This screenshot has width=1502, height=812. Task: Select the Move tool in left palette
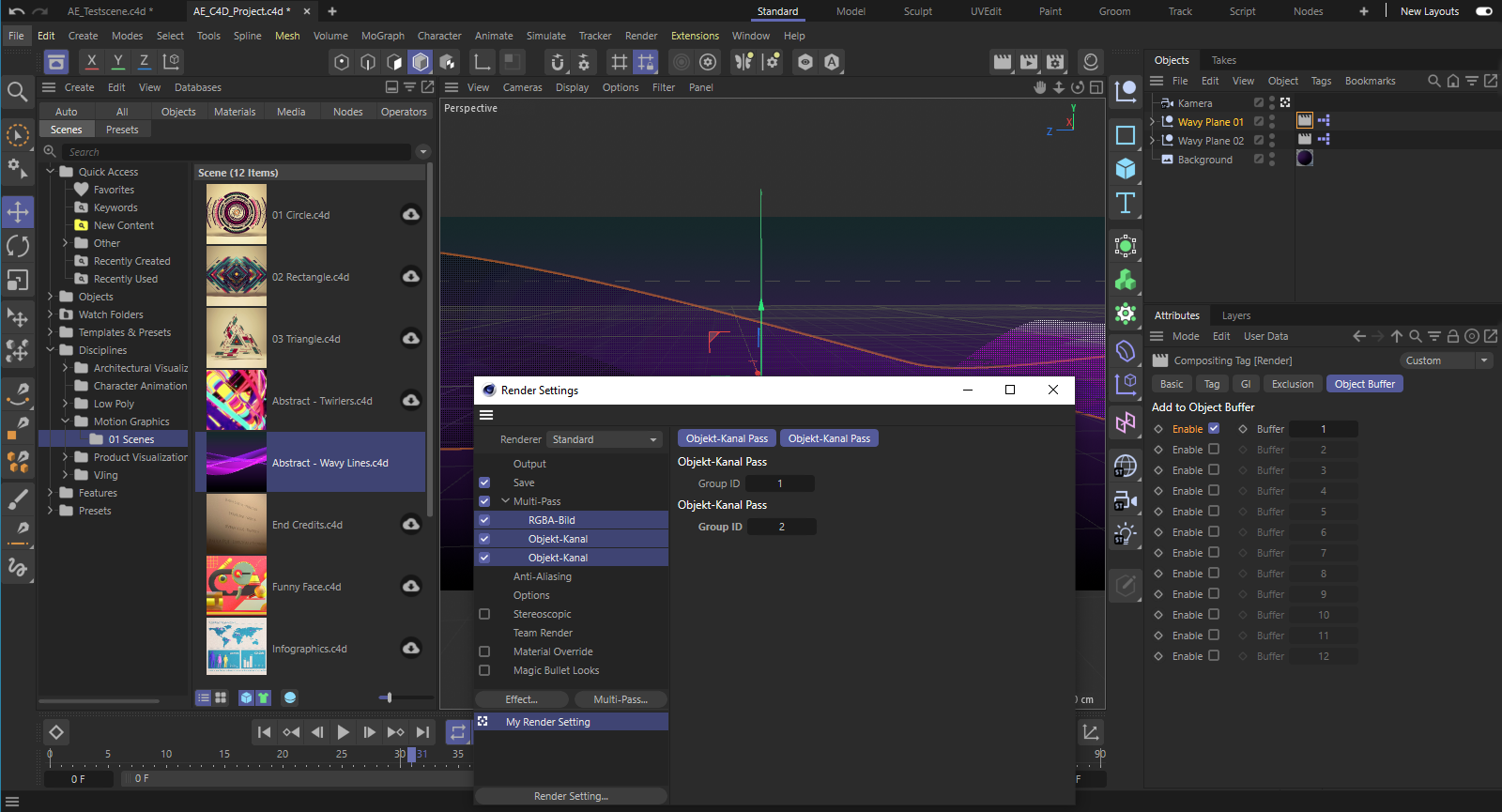point(18,211)
